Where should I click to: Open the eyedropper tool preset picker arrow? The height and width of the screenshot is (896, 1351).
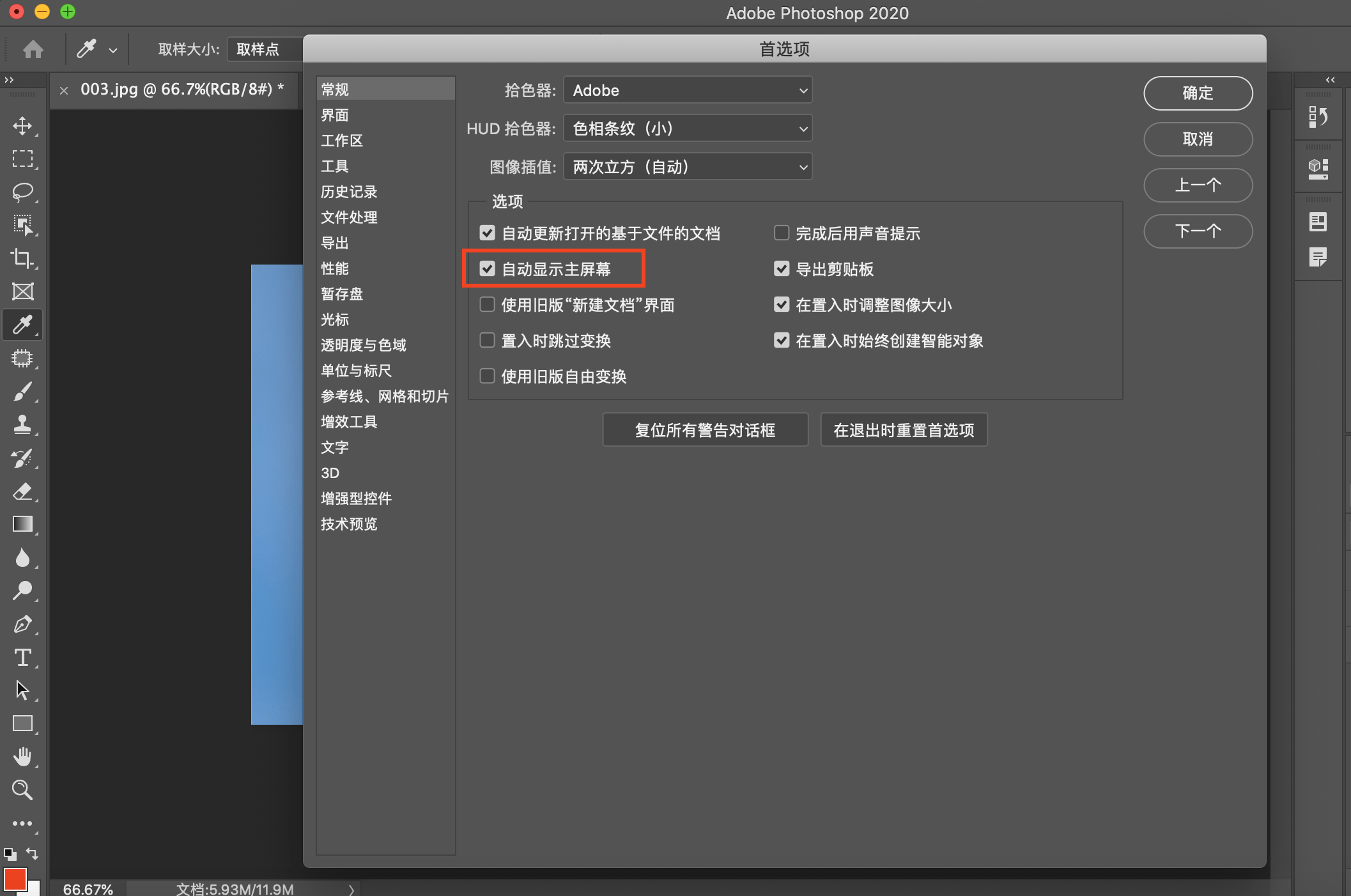tap(113, 50)
